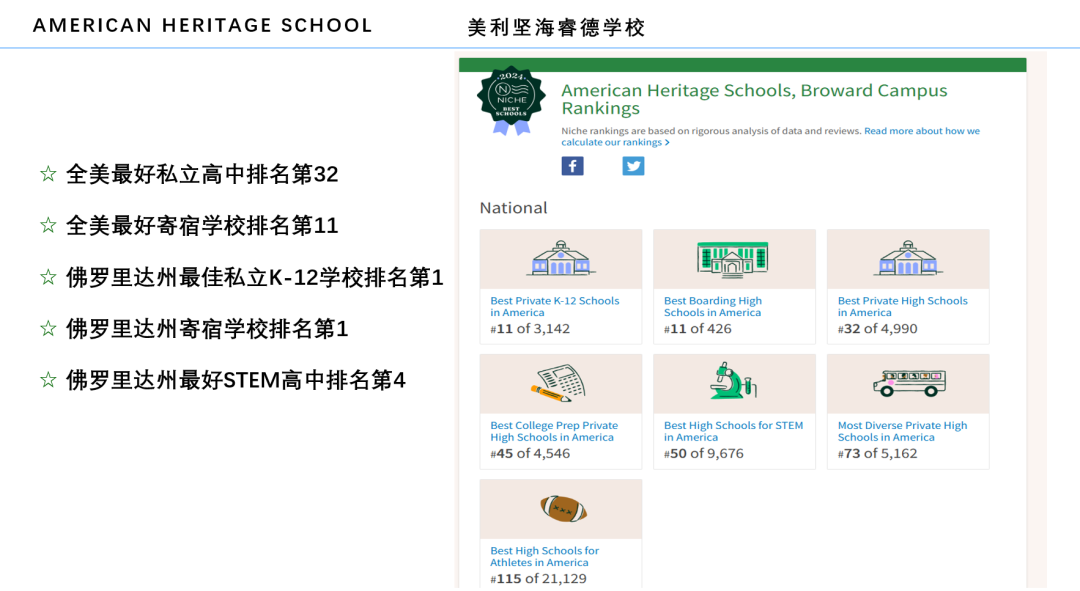Click the school bus diversity icon
Viewport: 1080px width, 591px height.
coord(909,382)
